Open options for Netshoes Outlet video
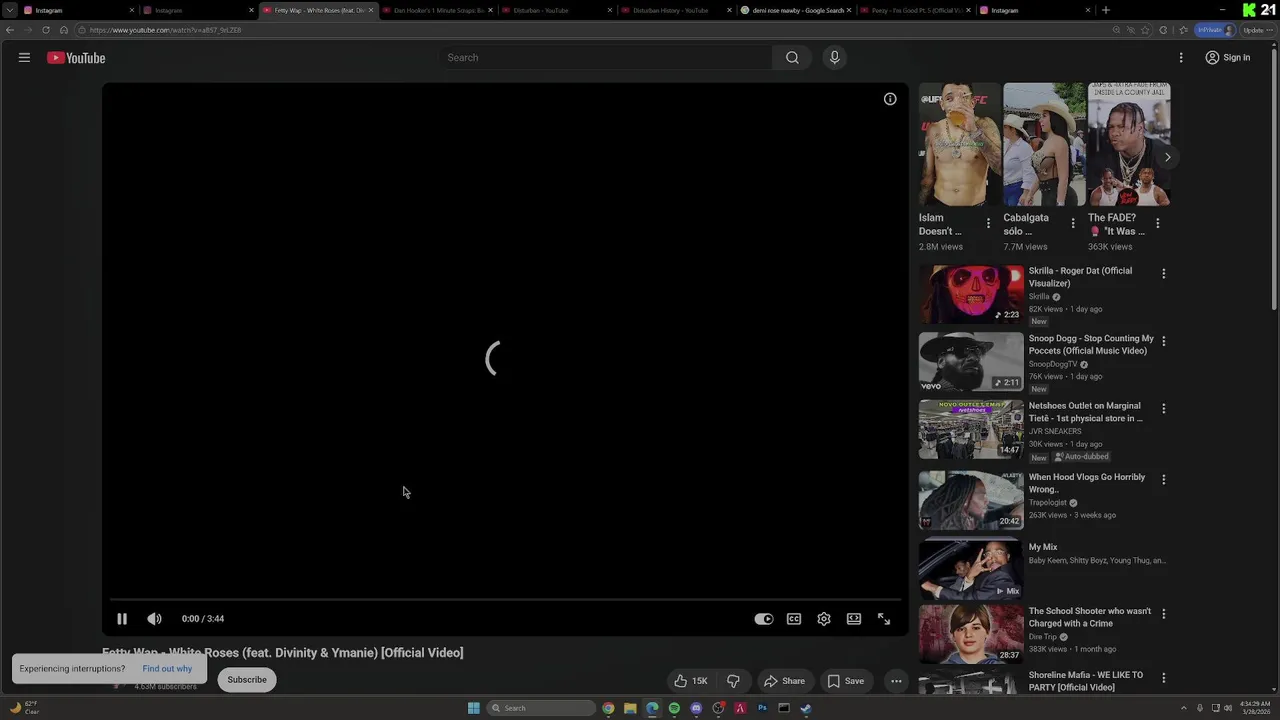The image size is (1280, 720). [1163, 408]
